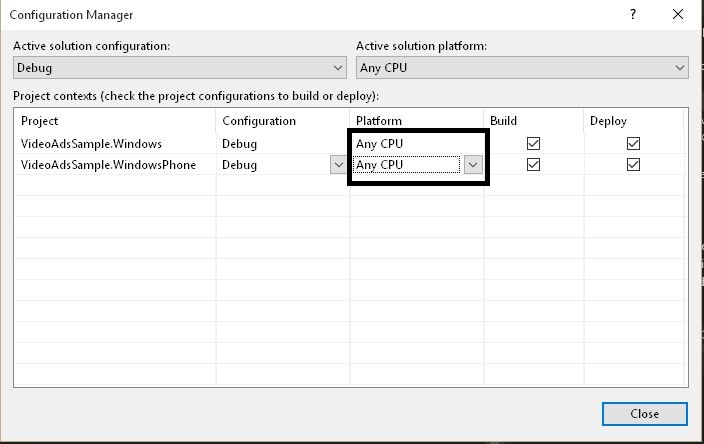Select the VideoAdsSample.Windows project row
The image size is (704, 444).
coord(91,144)
